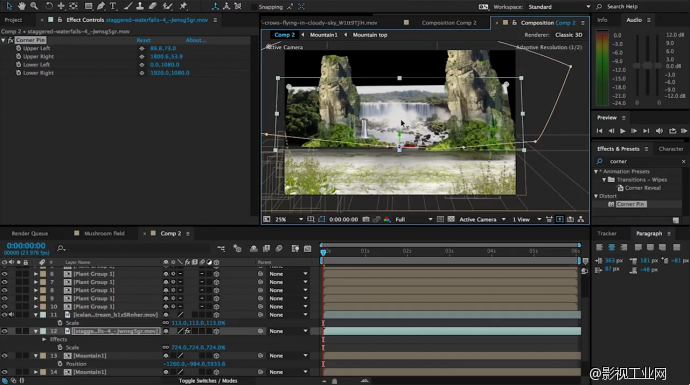The width and height of the screenshot is (690, 385).
Task: Open the composition flowchart icon in viewer
Action: (581, 219)
